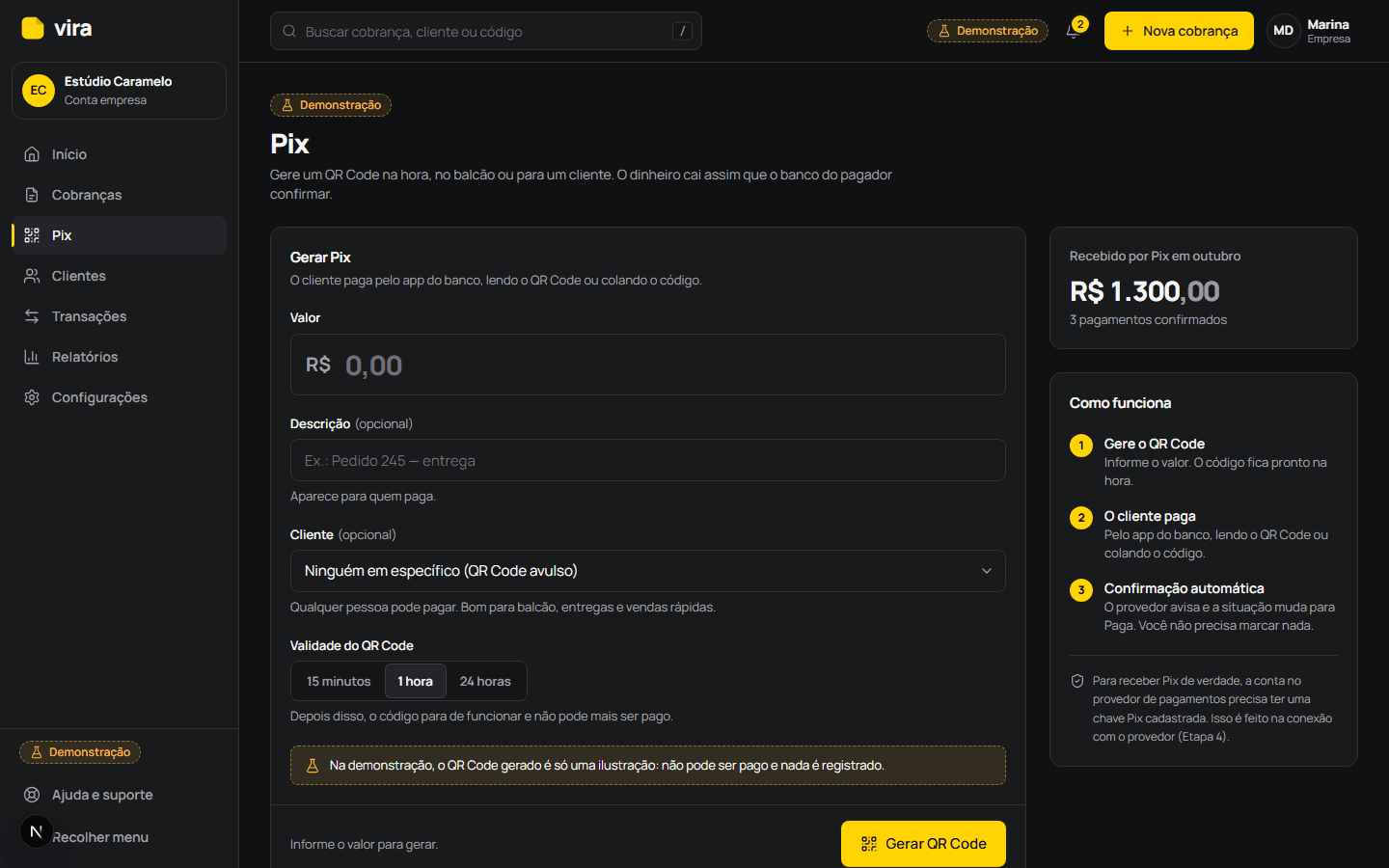This screenshot has height=868, width=1389.
Task: Click the Relatórios chart icon
Action: [x=32, y=357]
